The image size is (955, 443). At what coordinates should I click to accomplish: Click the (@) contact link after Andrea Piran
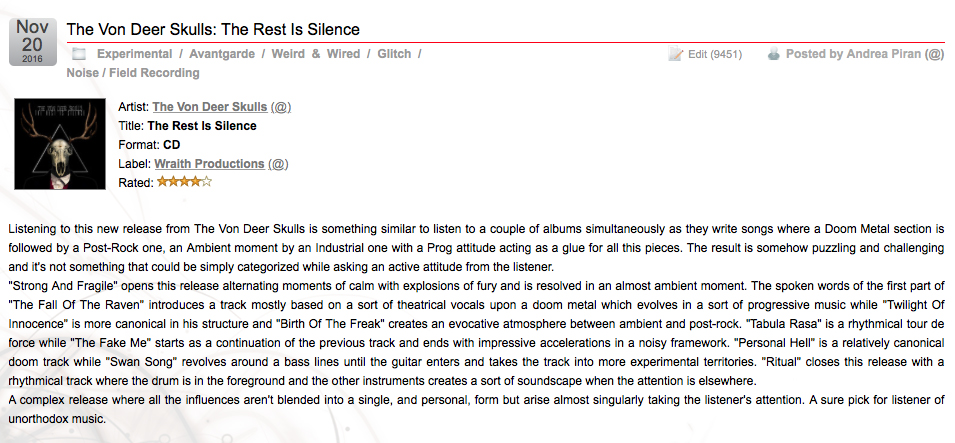point(934,54)
